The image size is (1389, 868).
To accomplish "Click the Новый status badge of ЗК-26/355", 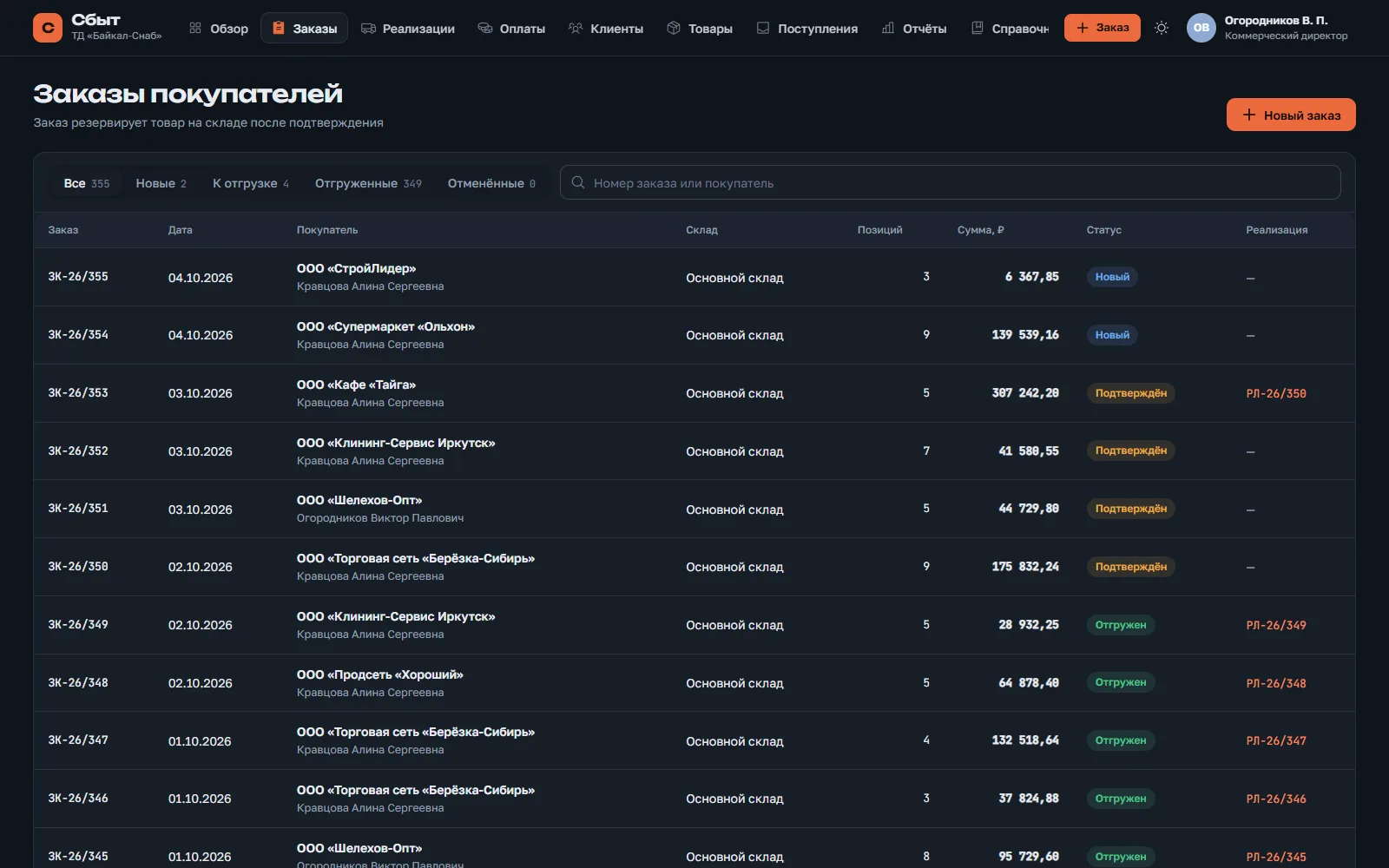I will pos(1112,277).
